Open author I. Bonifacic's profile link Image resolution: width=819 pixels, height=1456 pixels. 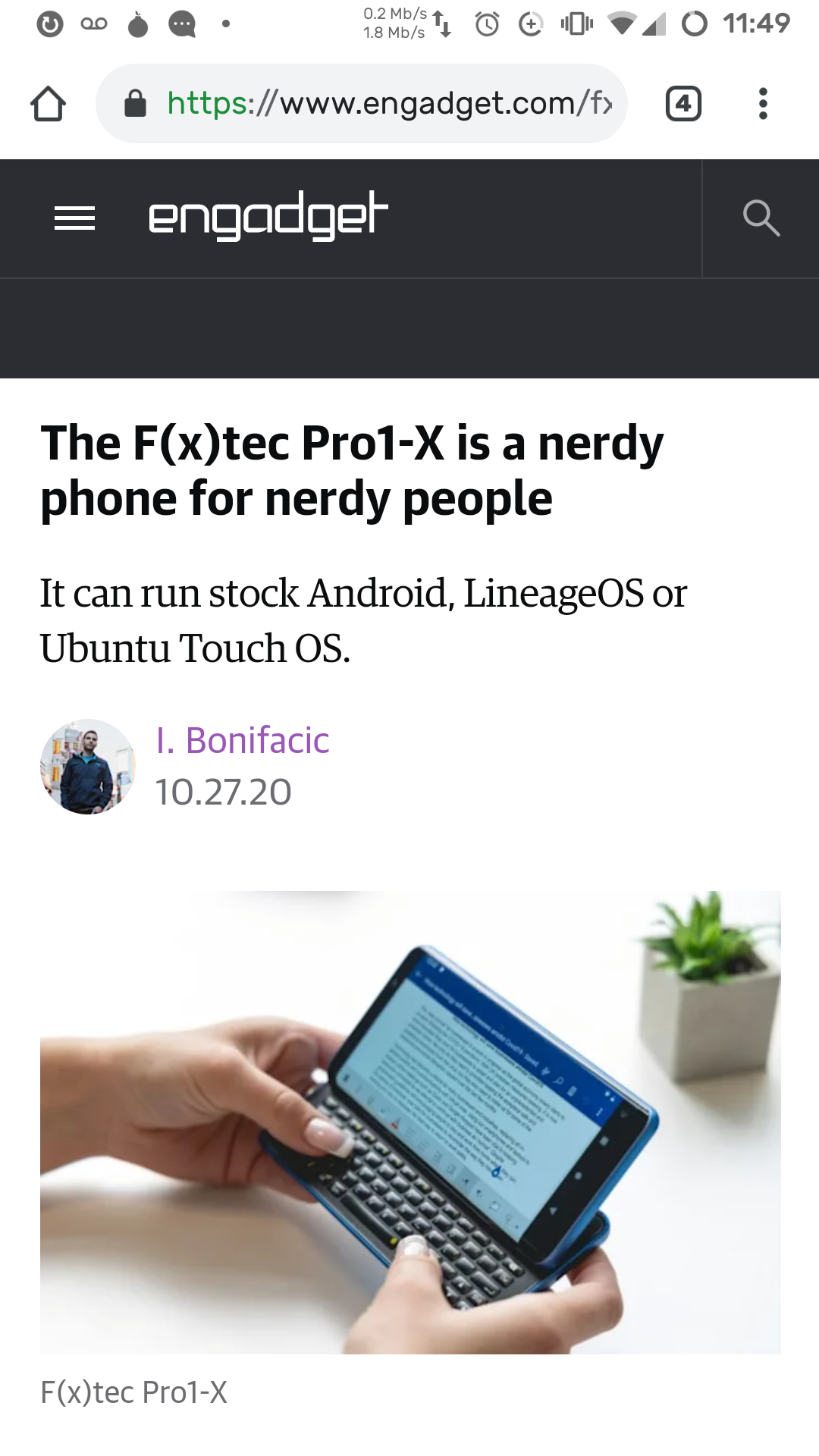(x=243, y=740)
